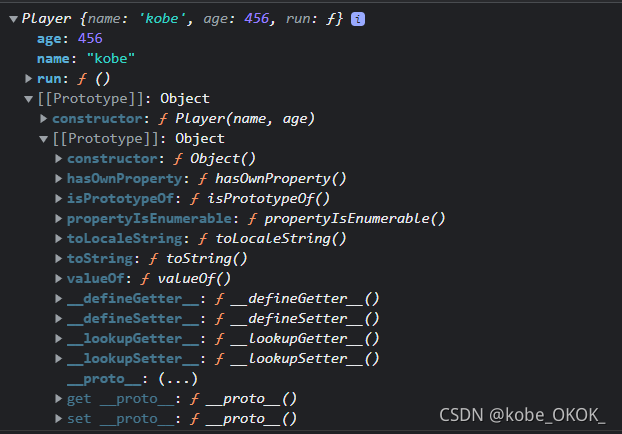Click ƒ __defineGetter__() function value

point(297,298)
